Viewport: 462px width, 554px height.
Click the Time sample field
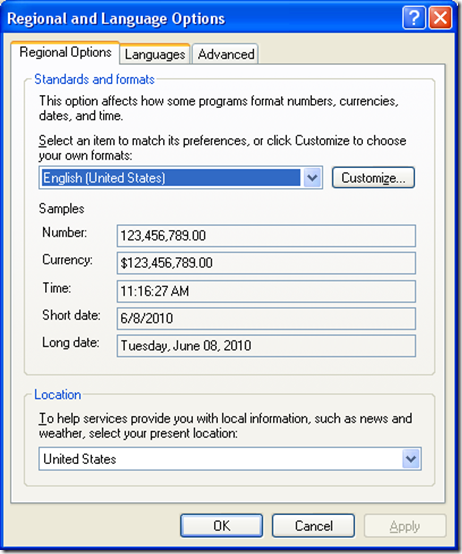coord(266,291)
